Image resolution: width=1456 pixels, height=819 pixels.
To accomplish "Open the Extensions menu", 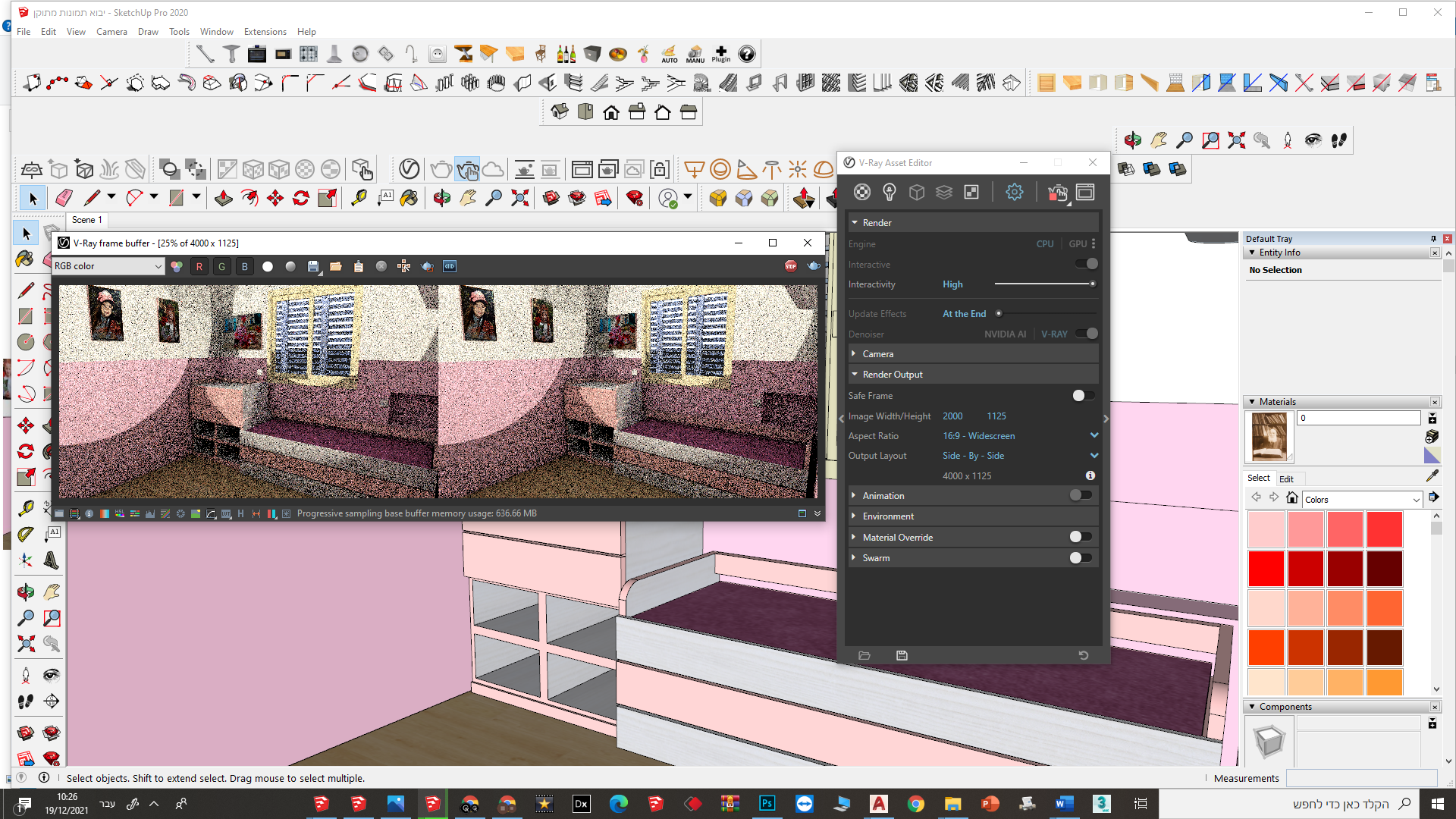I will [265, 32].
